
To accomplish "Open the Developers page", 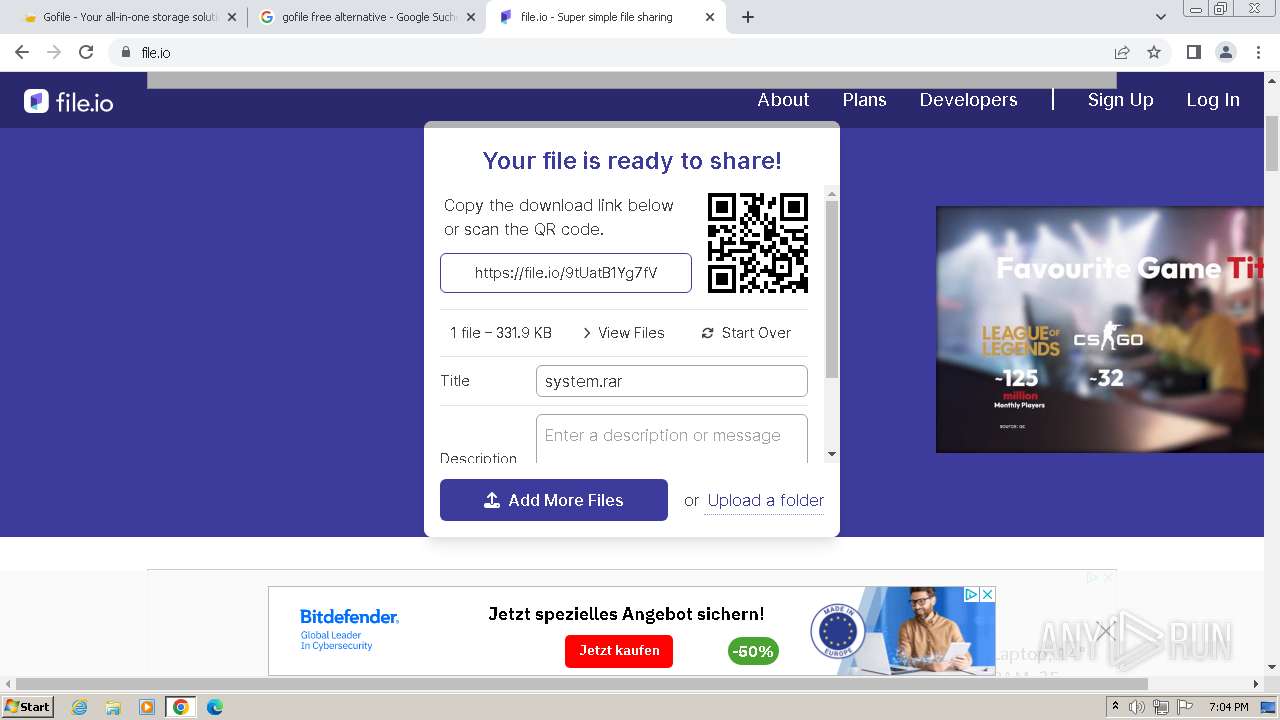I will [x=968, y=100].
